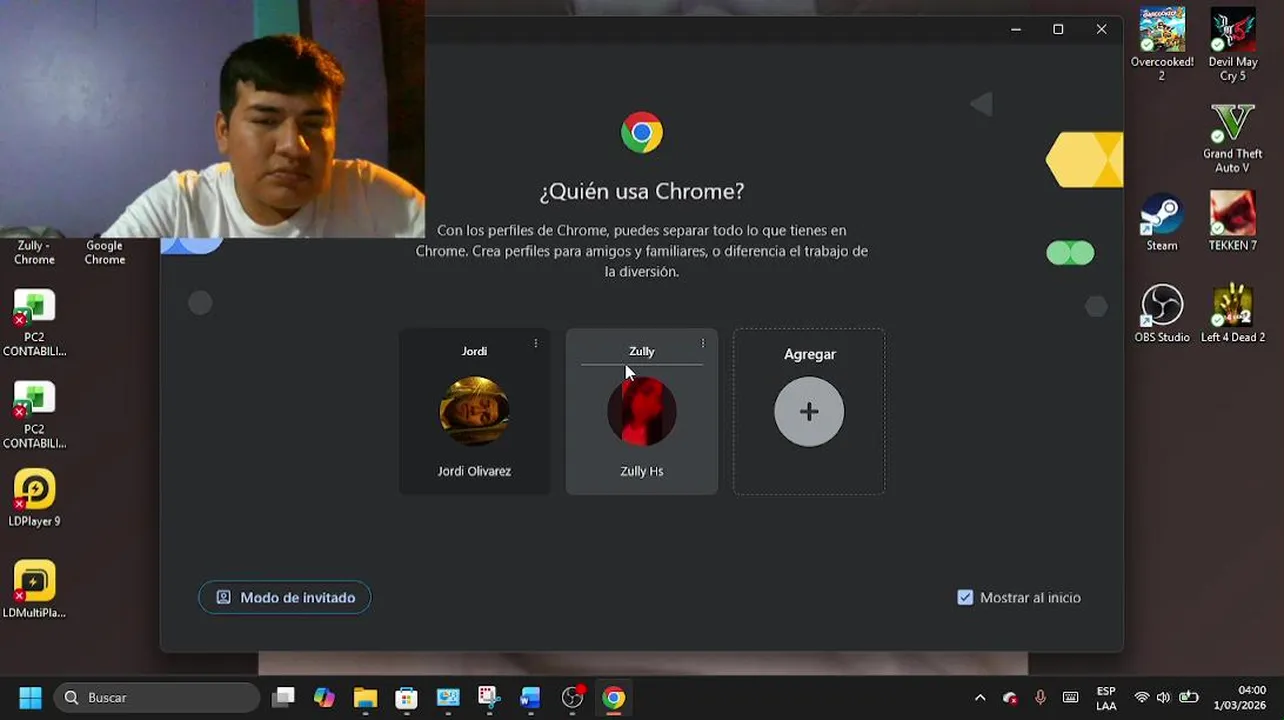1284x720 pixels.
Task: Expand hidden system tray icons
Action: 980,697
